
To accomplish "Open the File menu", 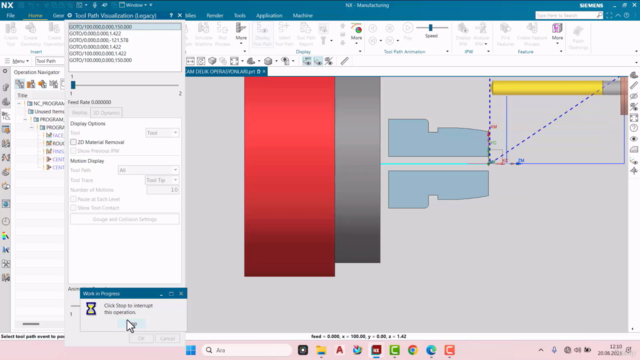I will [11, 16].
